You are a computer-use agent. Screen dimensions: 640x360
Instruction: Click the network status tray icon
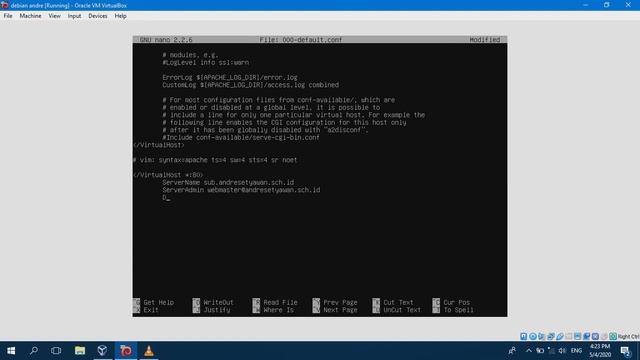(551, 351)
